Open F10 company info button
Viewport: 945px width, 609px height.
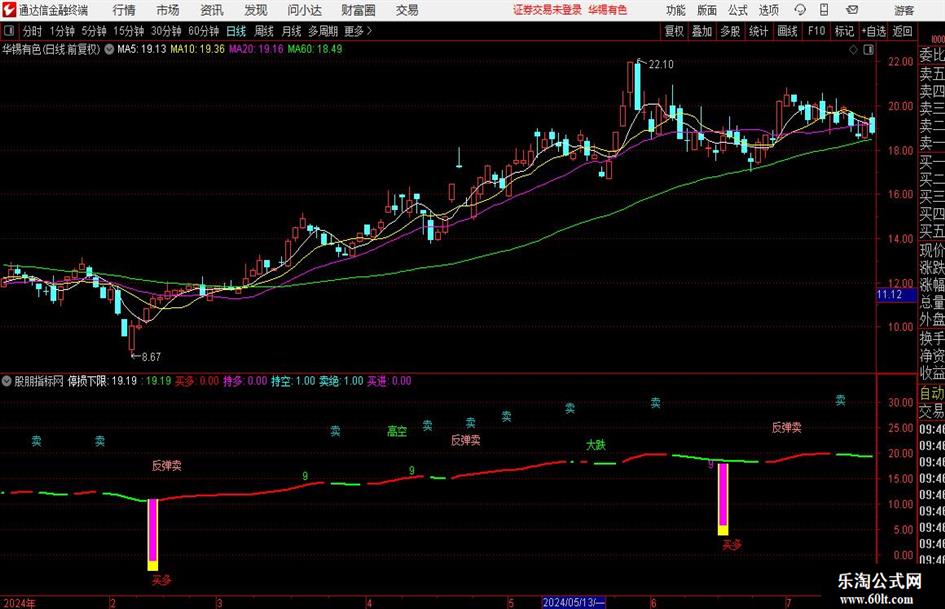817,31
